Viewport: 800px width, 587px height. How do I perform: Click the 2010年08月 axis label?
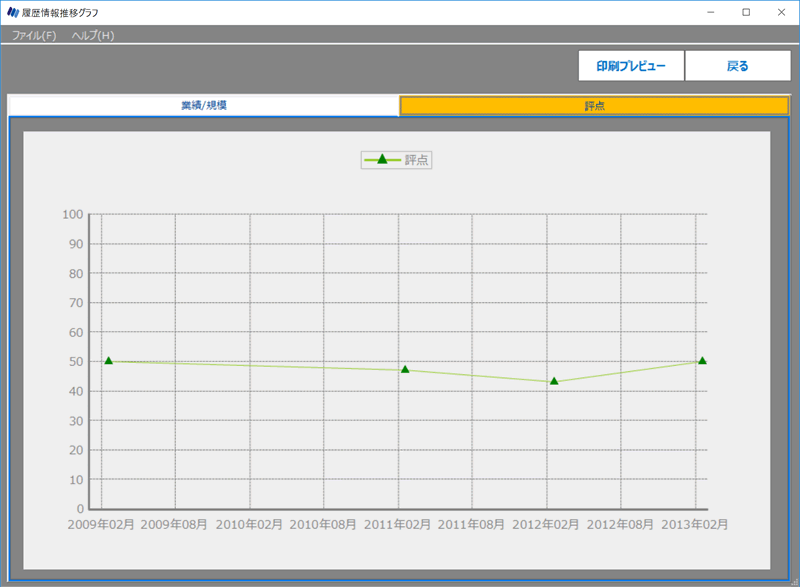click(x=323, y=524)
